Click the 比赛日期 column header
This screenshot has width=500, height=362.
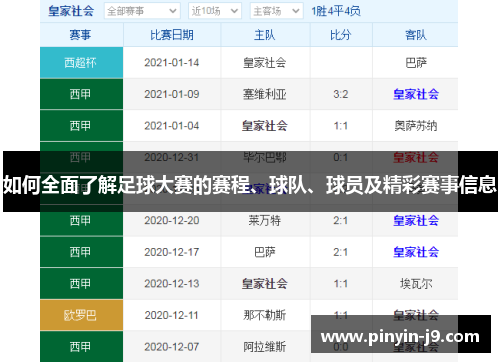coord(172,35)
